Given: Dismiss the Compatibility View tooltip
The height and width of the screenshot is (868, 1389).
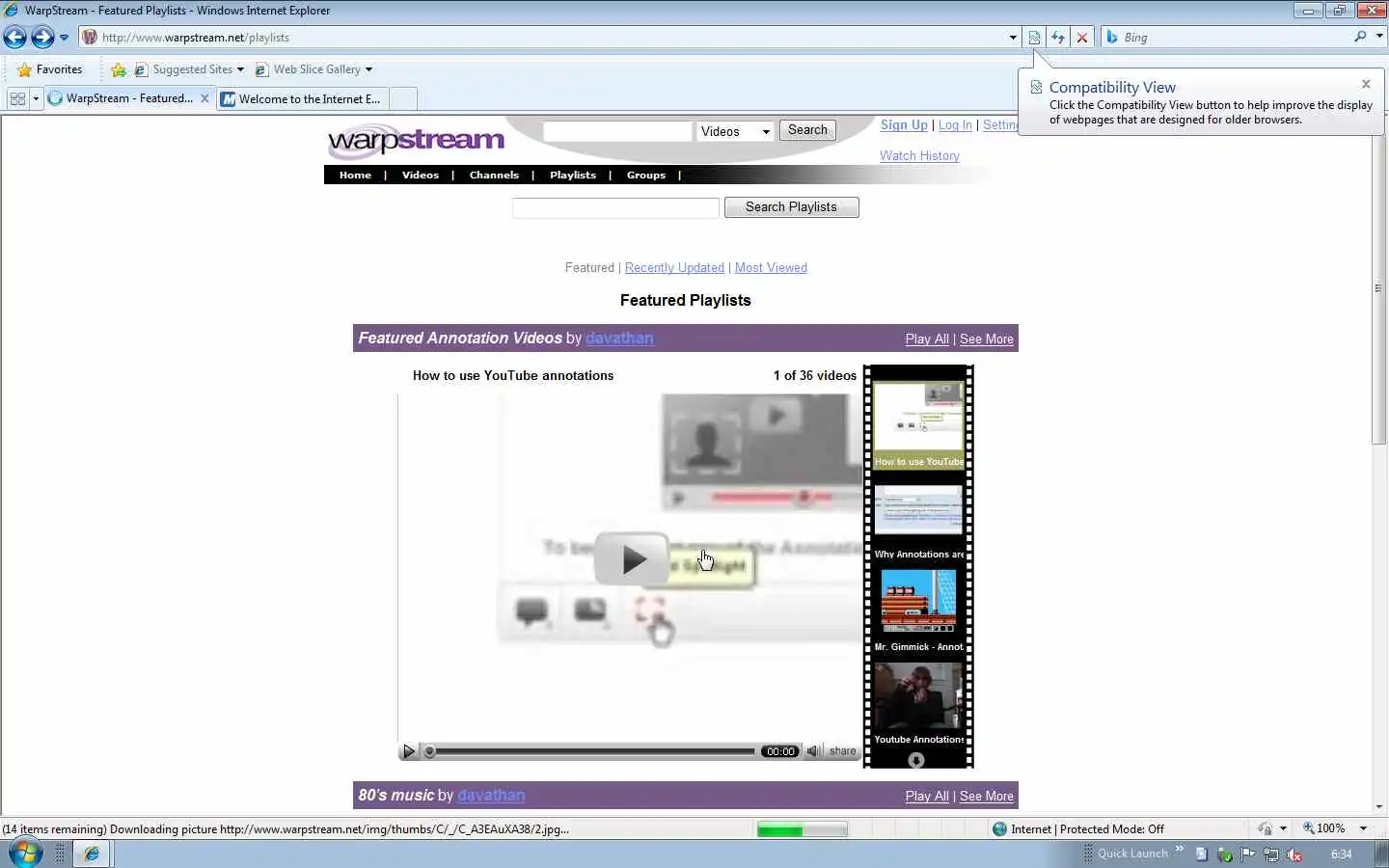Looking at the screenshot, I should (1366, 84).
